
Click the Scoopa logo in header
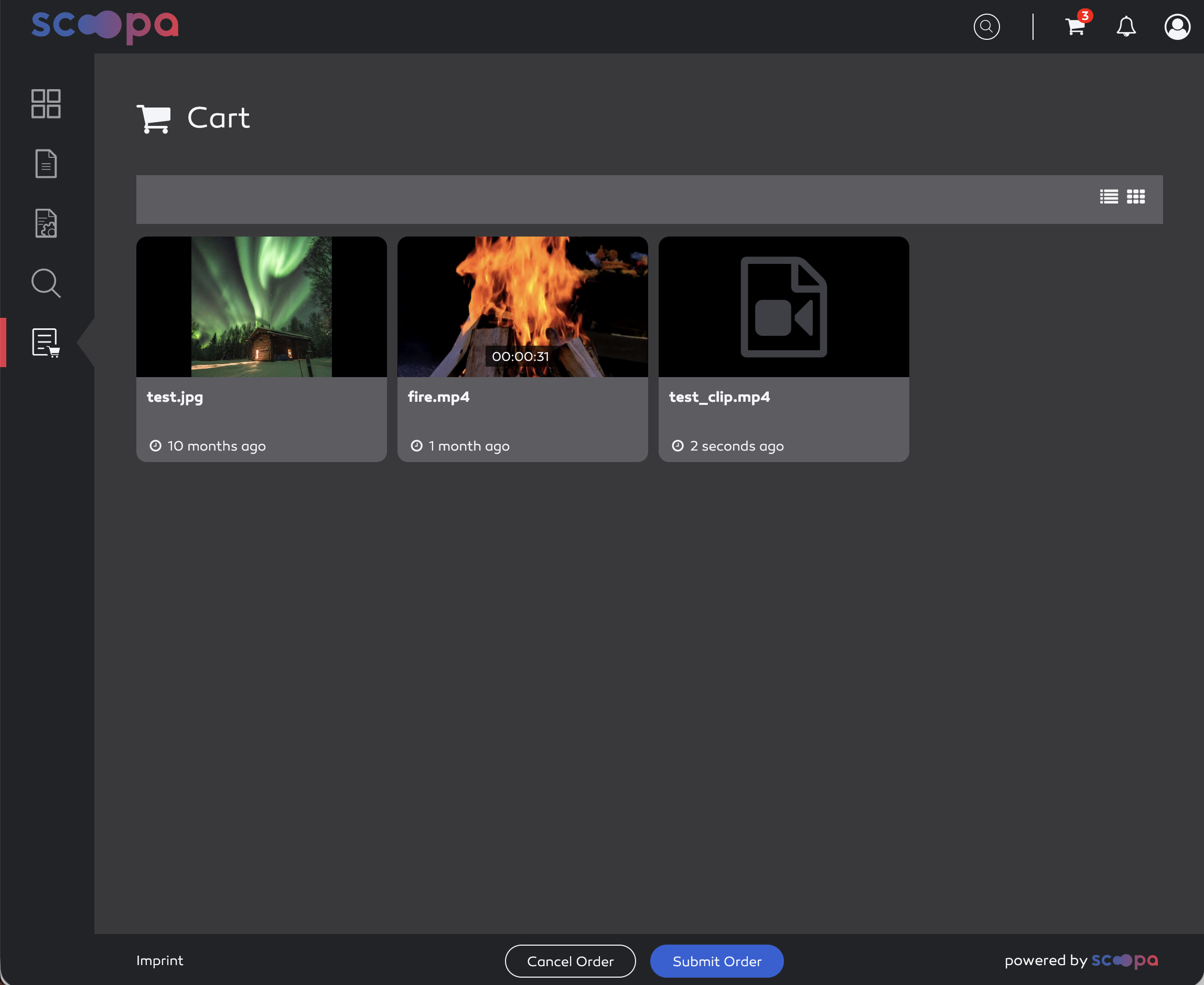click(x=105, y=27)
